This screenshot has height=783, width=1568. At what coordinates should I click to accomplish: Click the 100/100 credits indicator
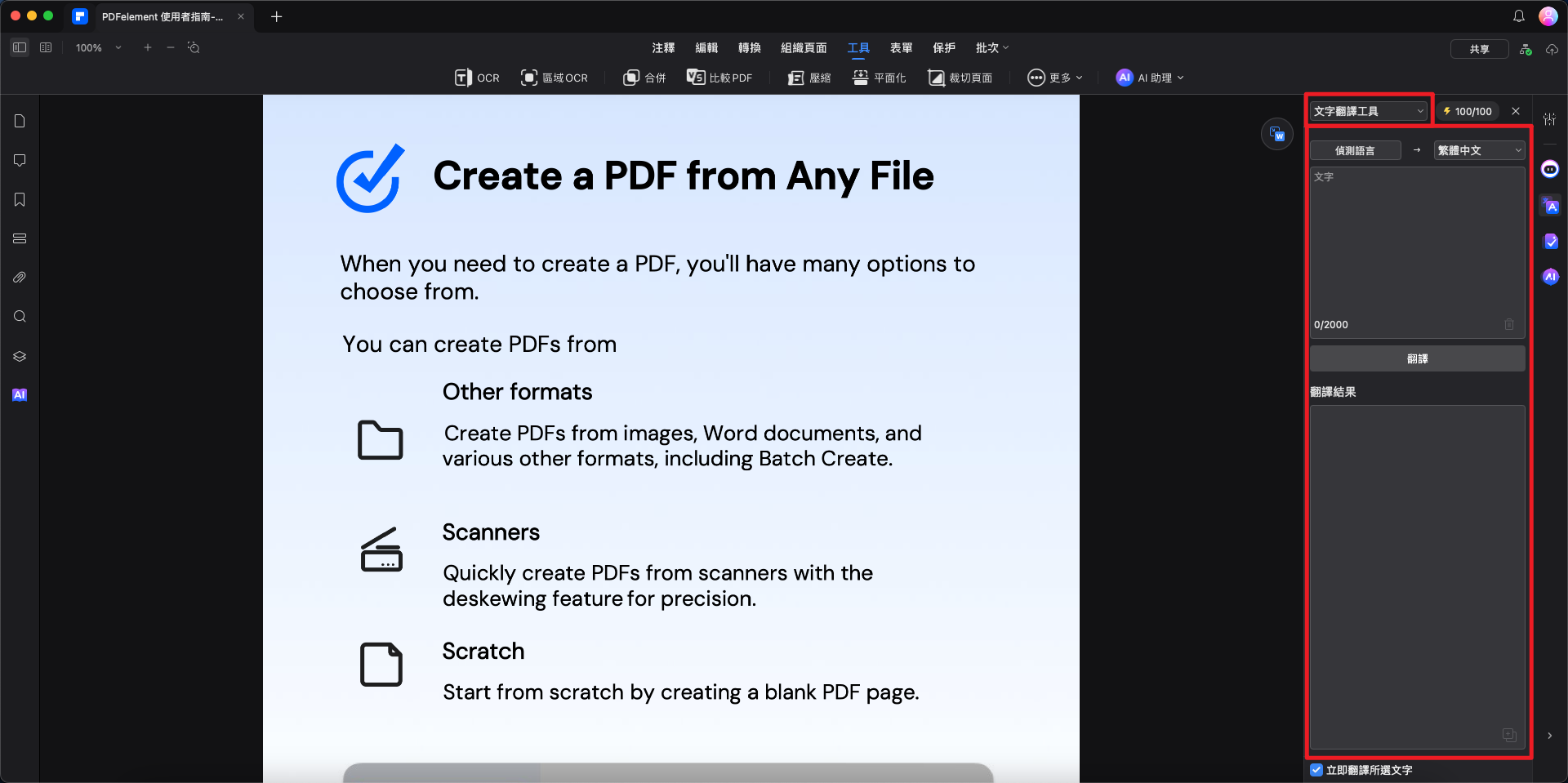pyautogui.click(x=1468, y=111)
